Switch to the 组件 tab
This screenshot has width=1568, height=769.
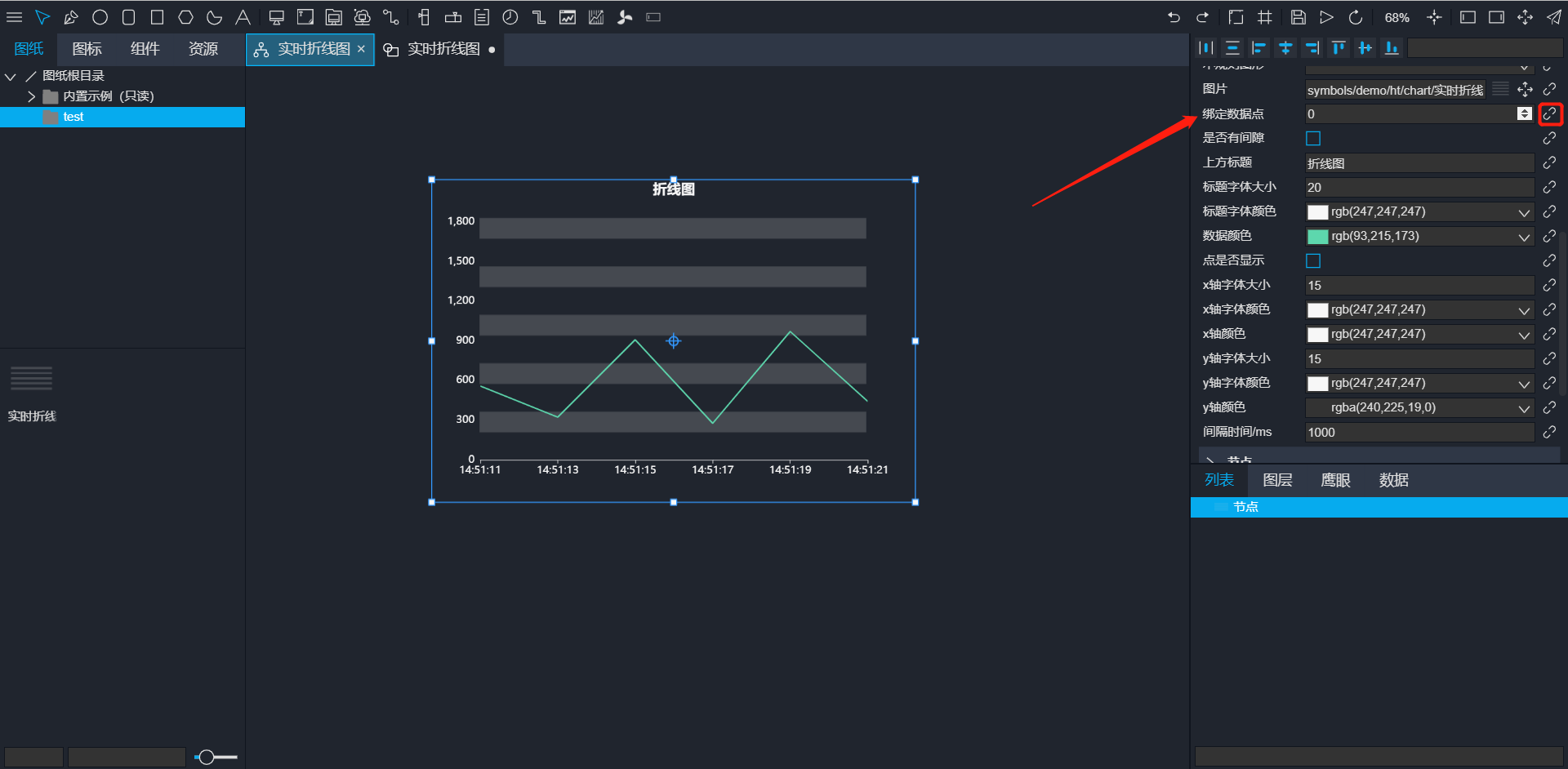pyautogui.click(x=145, y=49)
